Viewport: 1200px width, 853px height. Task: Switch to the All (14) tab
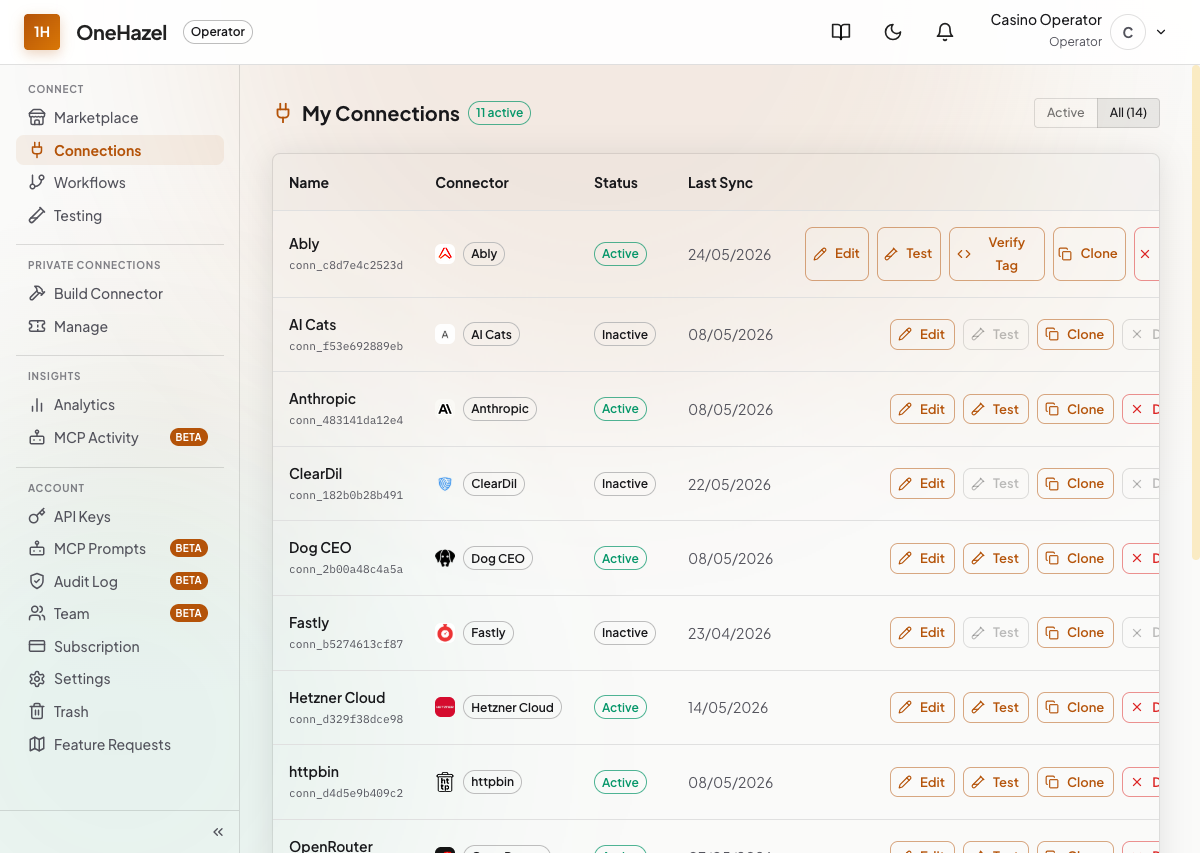pos(1128,113)
